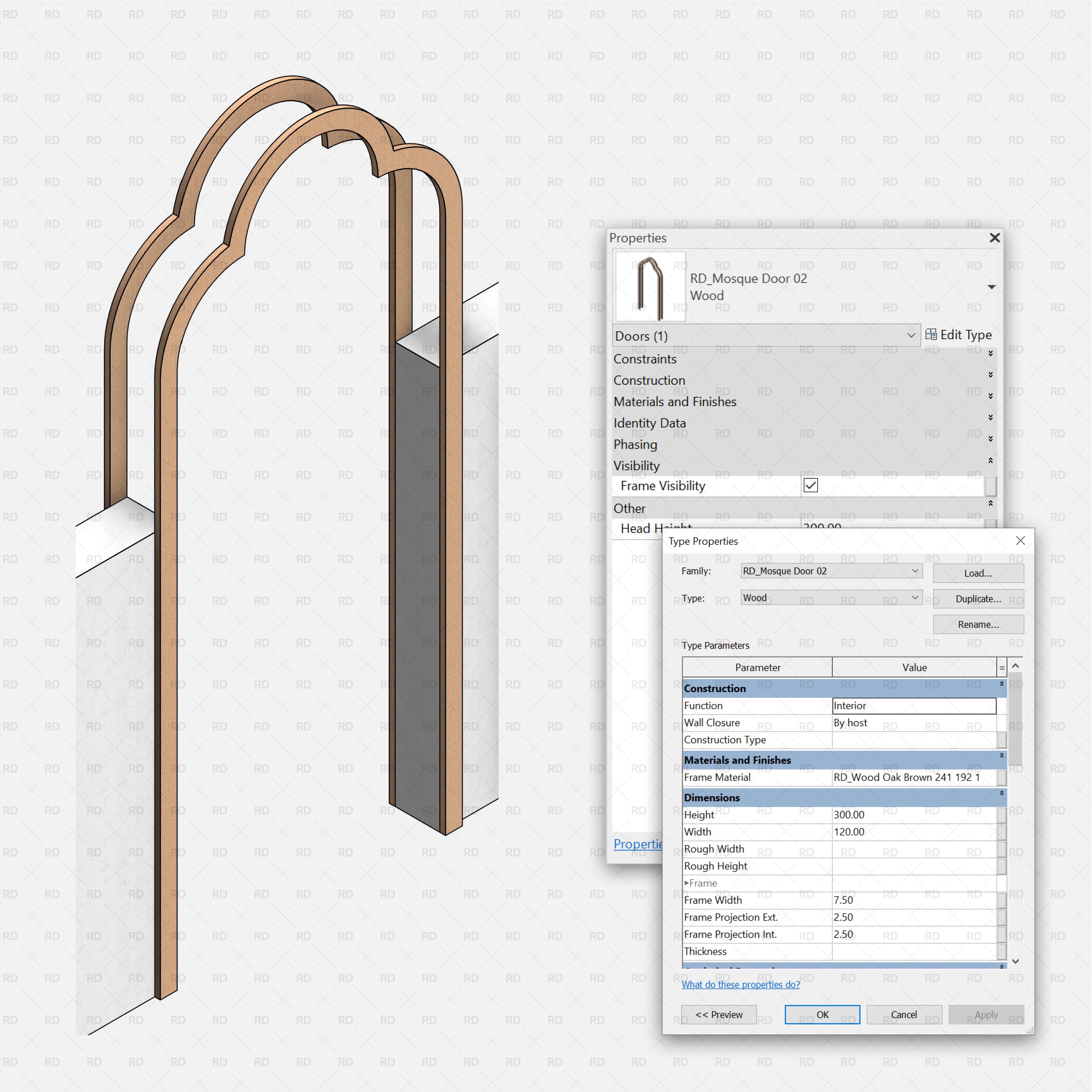Click the equals column header icon

(1002, 667)
